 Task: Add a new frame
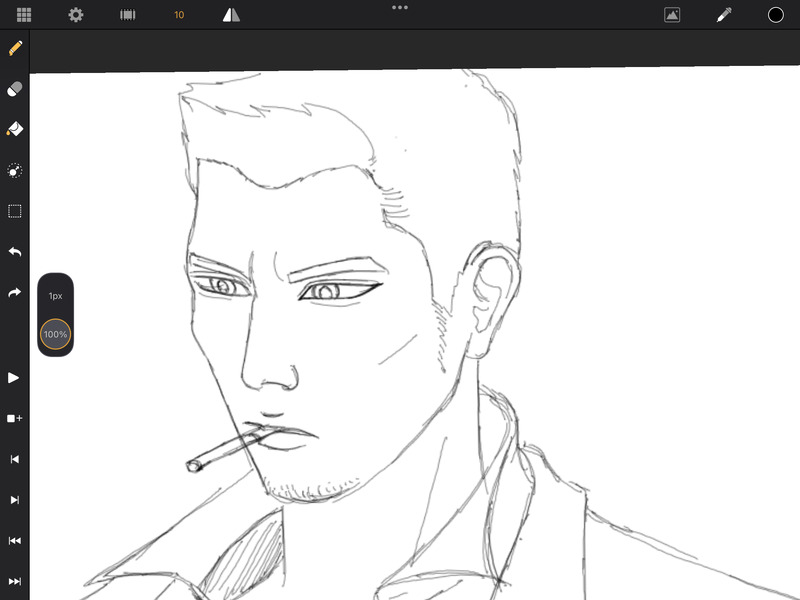pos(15,418)
